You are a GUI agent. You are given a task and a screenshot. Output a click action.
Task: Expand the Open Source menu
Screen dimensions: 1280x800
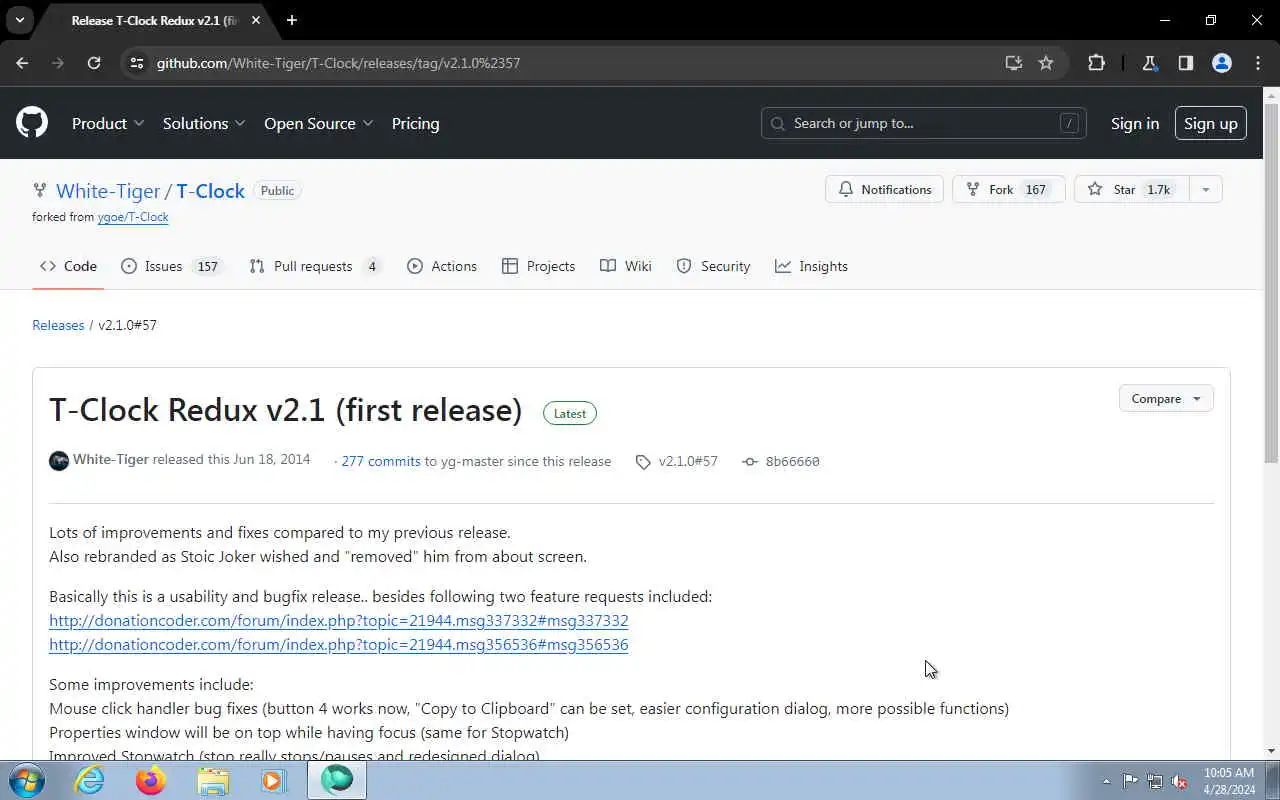[319, 123]
